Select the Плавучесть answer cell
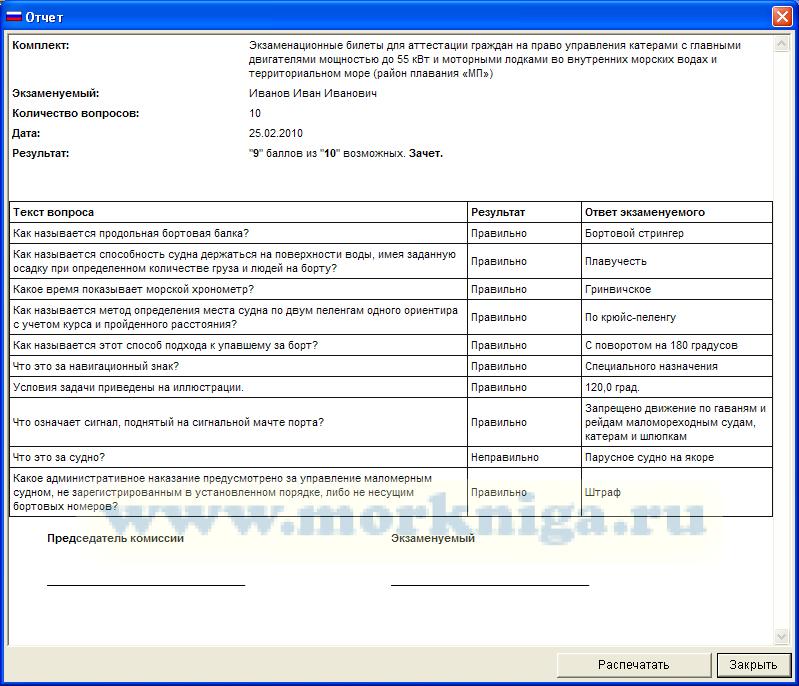This screenshot has width=799, height=686. pos(615,261)
